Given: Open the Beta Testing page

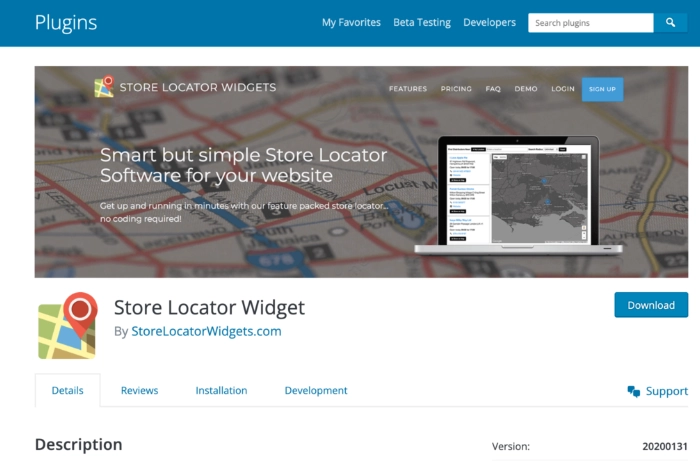Looking at the screenshot, I should [x=422, y=22].
